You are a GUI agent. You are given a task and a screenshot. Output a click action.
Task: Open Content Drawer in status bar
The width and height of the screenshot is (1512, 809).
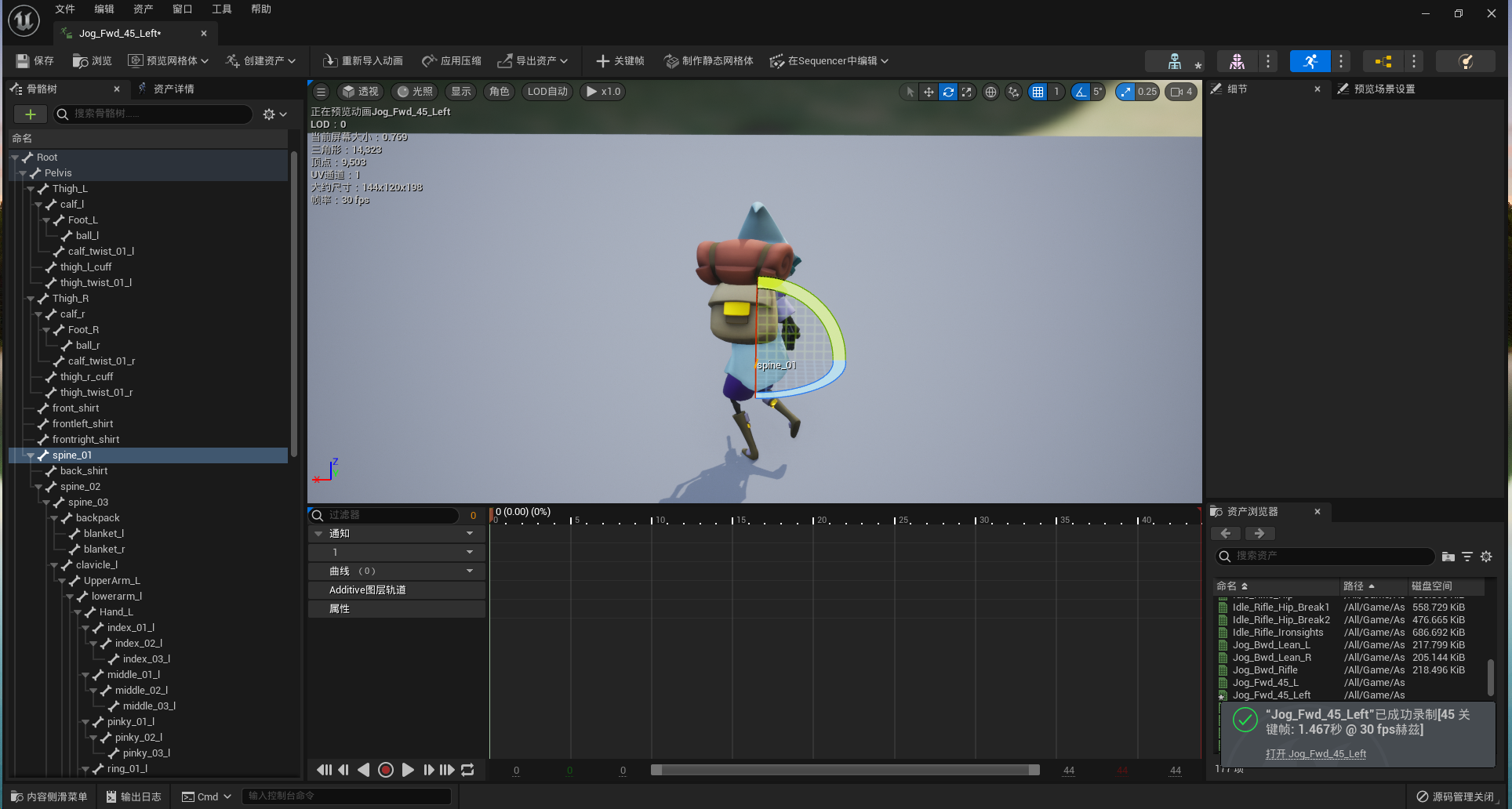click(x=49, y=796)
